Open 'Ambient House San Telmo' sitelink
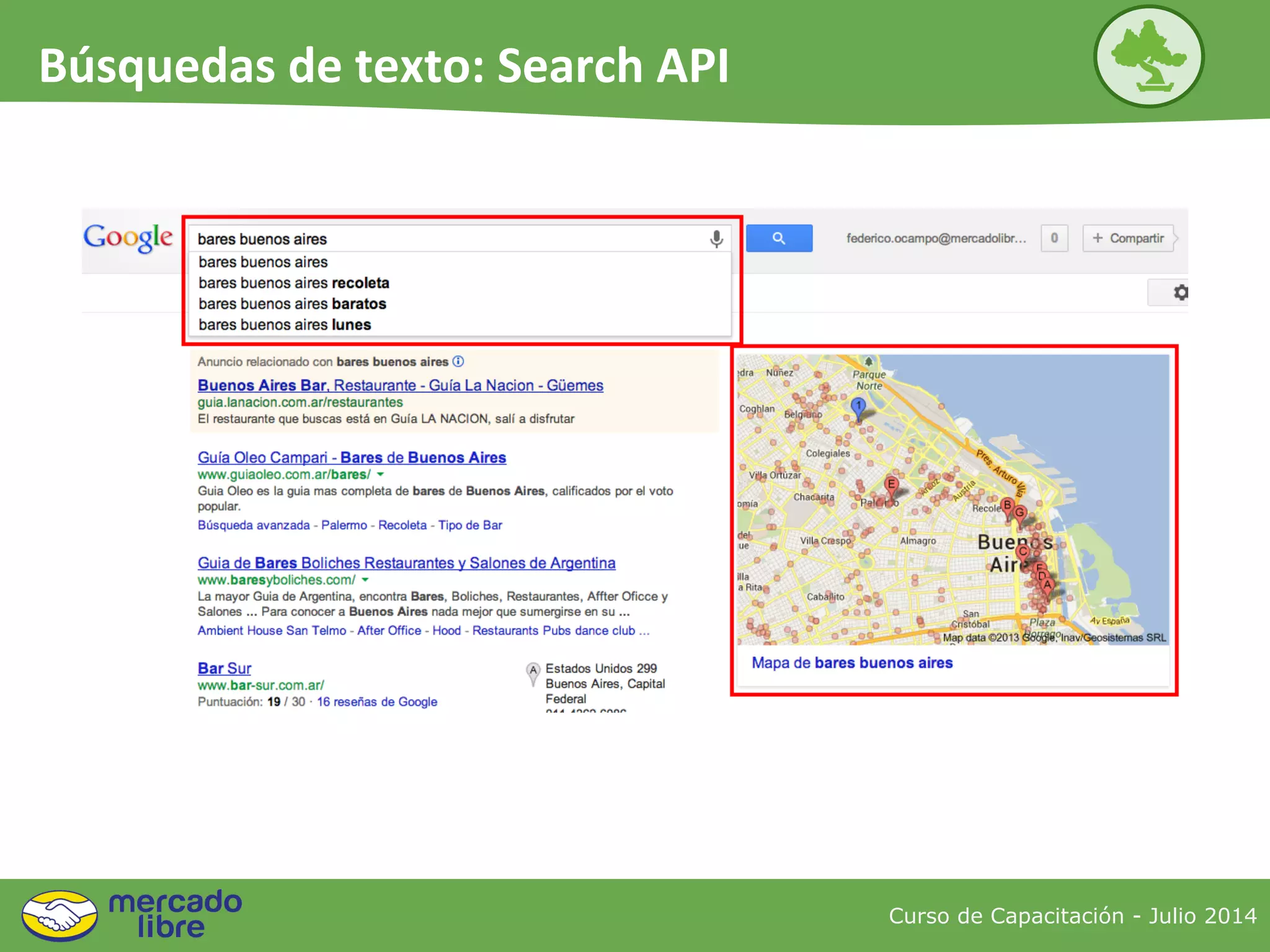Screen dimensions: 1270x952 point(272,631)
